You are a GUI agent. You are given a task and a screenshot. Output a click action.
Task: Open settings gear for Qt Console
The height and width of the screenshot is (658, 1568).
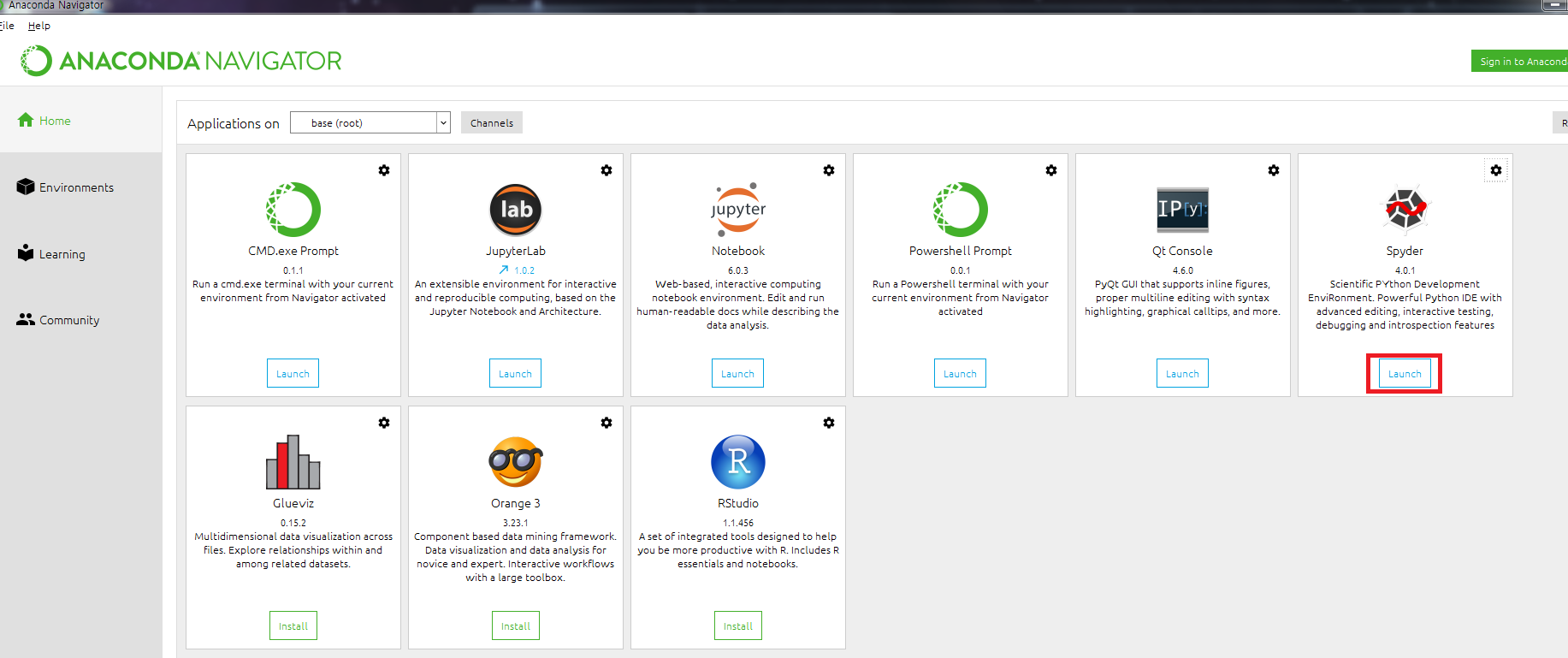1274,170
